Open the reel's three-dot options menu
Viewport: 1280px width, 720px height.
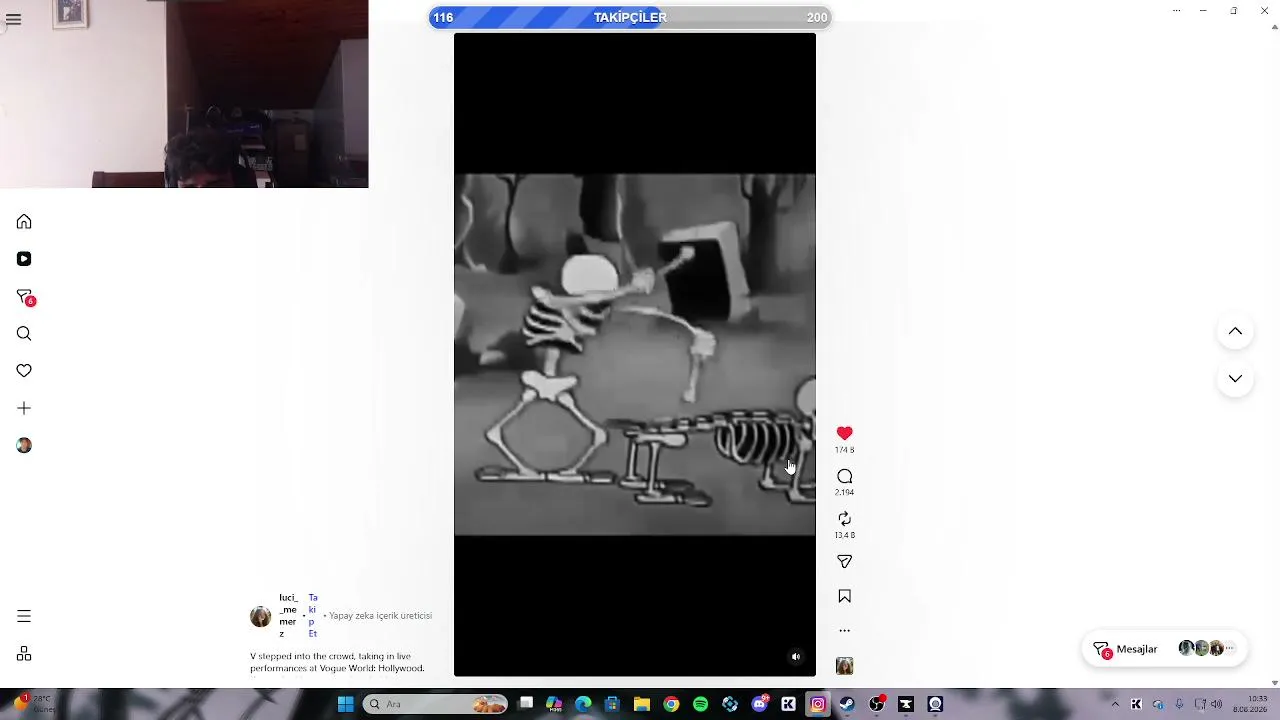point(844,631)
